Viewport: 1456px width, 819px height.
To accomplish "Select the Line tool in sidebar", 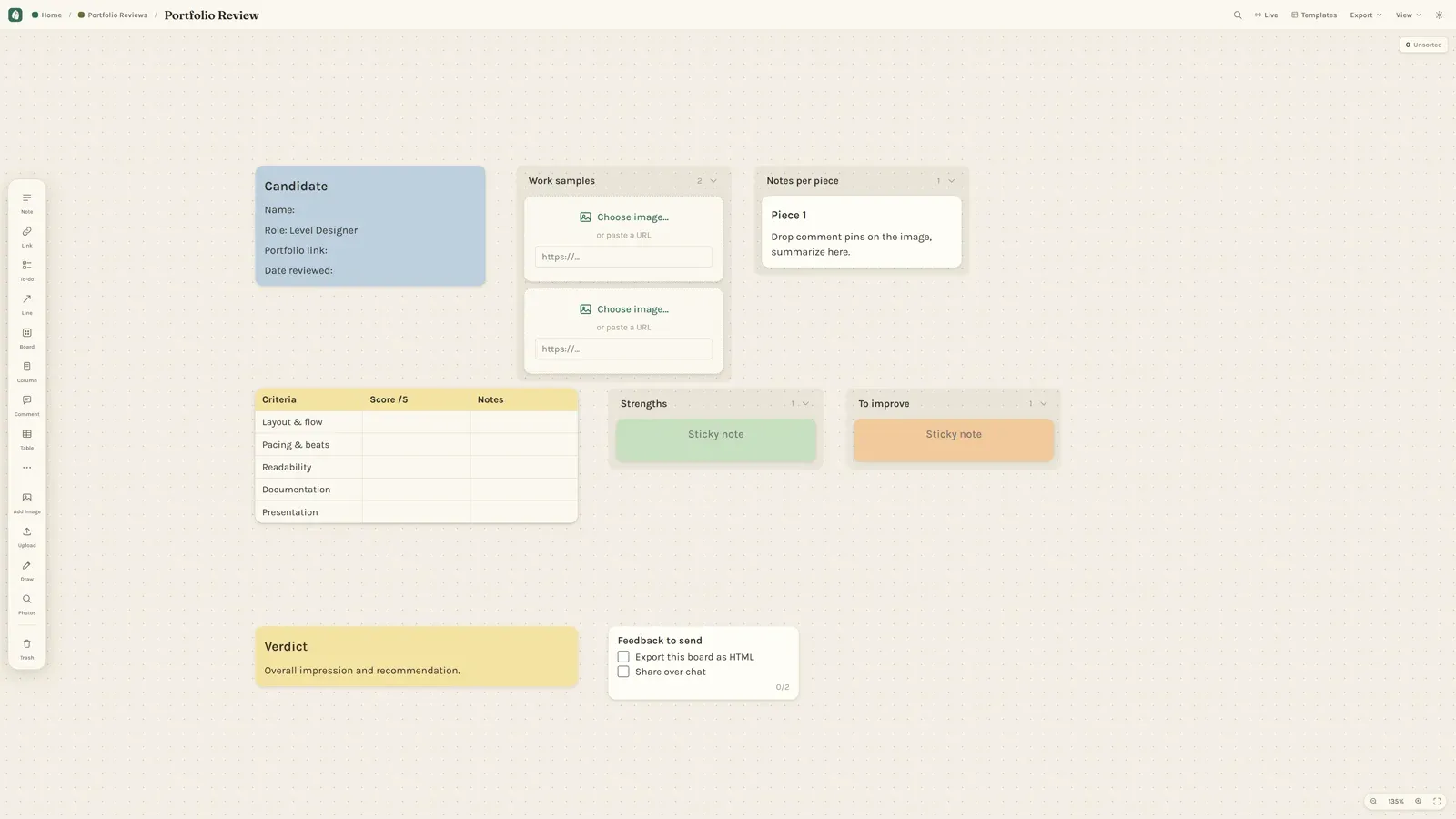I will click(x=26, y=304).
